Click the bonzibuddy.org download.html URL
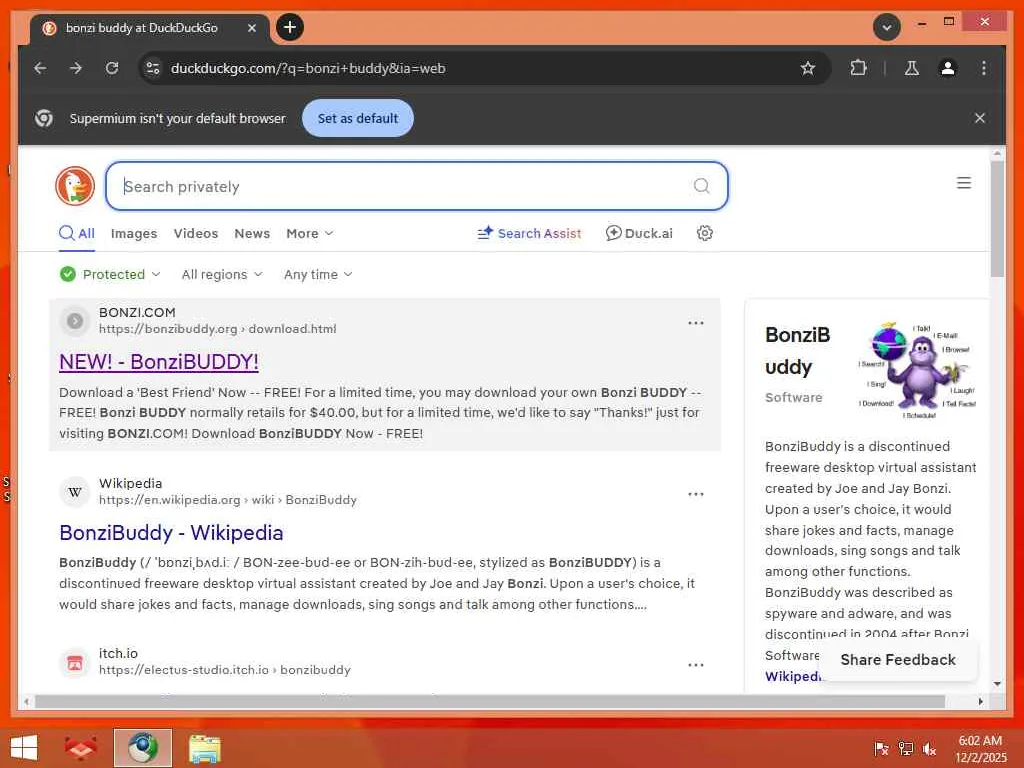The height and width of the screenshot is (768, 1024). click(217, 329)
